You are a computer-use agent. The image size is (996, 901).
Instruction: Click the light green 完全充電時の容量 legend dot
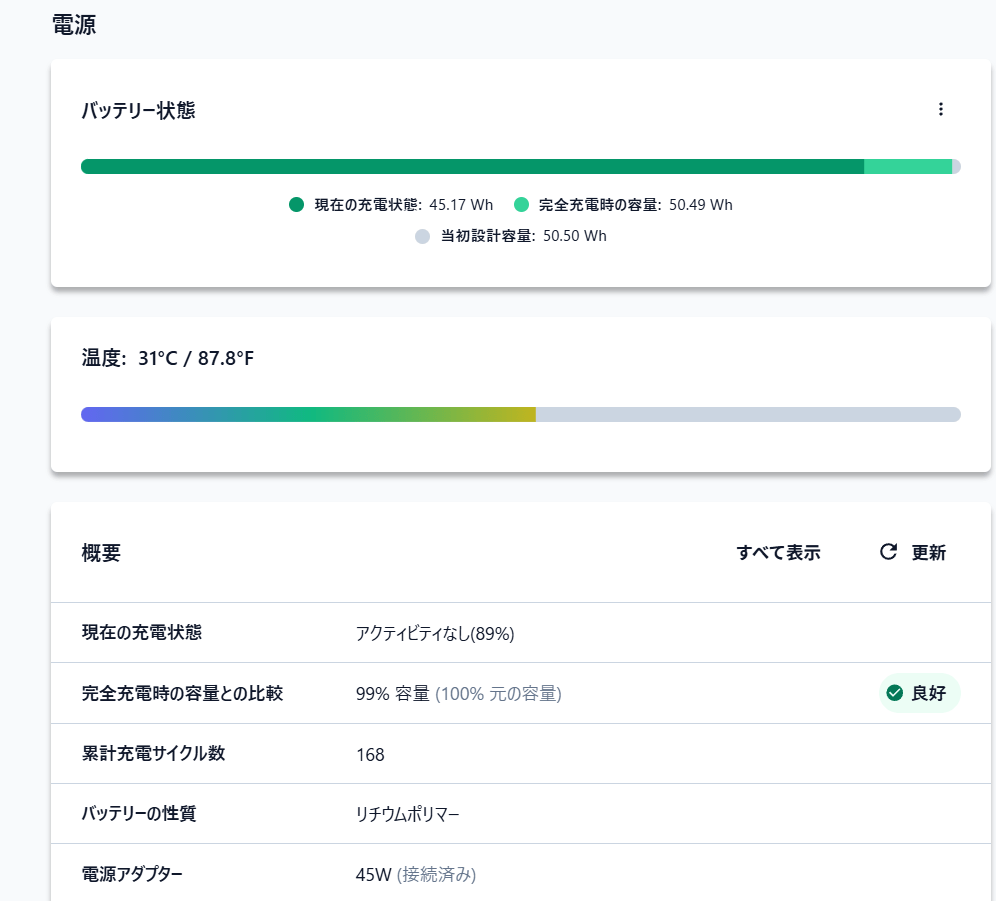coord(521,205)
